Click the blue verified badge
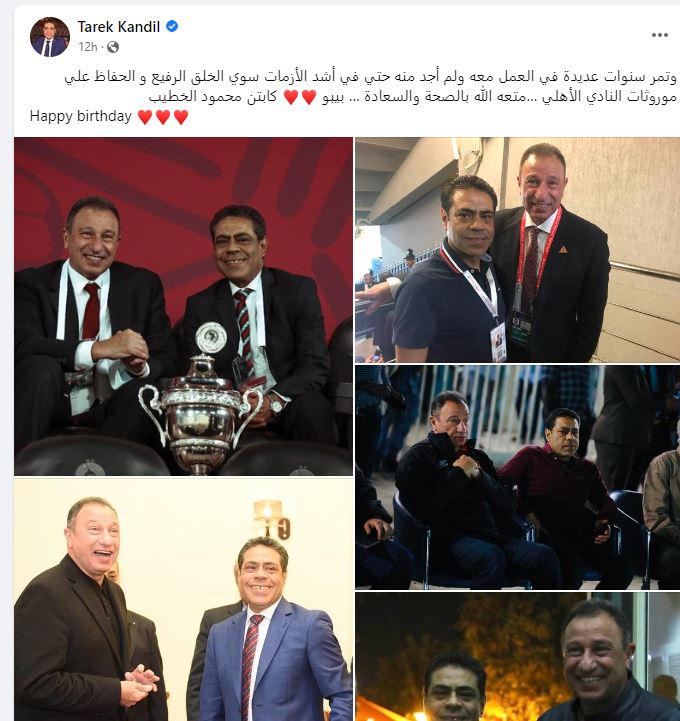Image resolution: width=680 pixels, height=721 pixels. click(x=172, y=26)
